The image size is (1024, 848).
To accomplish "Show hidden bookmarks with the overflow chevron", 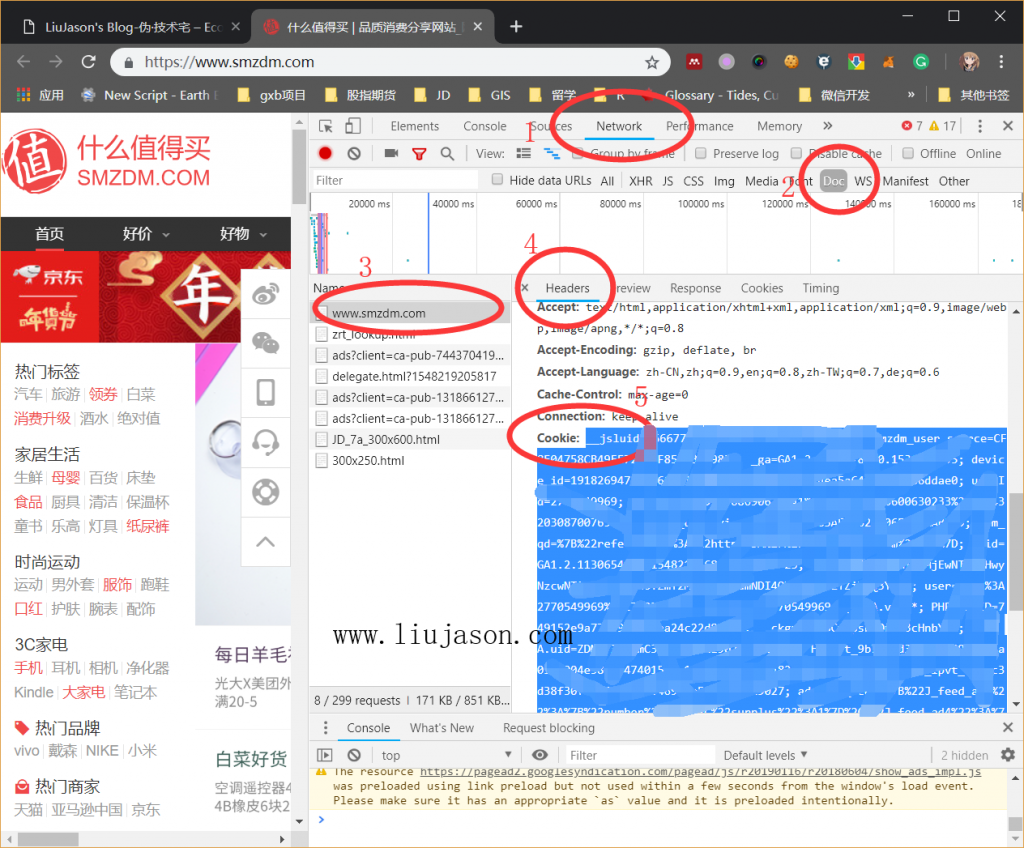I will pyautogui.click(x=911, y=95).
